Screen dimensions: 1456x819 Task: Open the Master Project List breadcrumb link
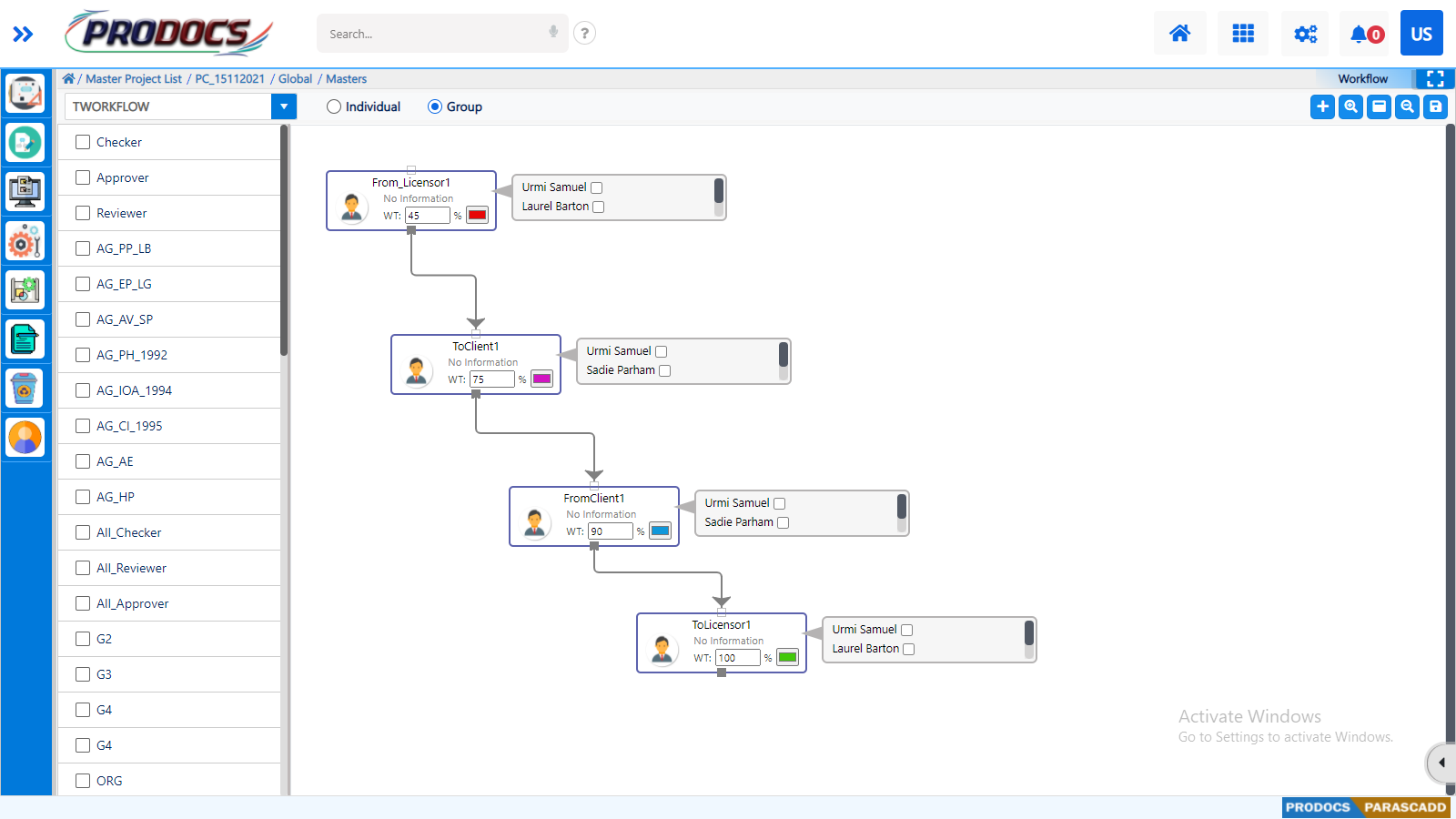pos(133,78)
